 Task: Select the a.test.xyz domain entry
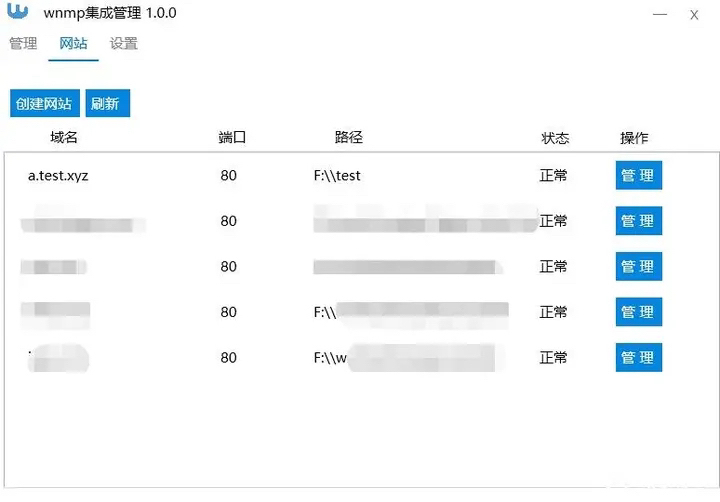pos(58,175)
